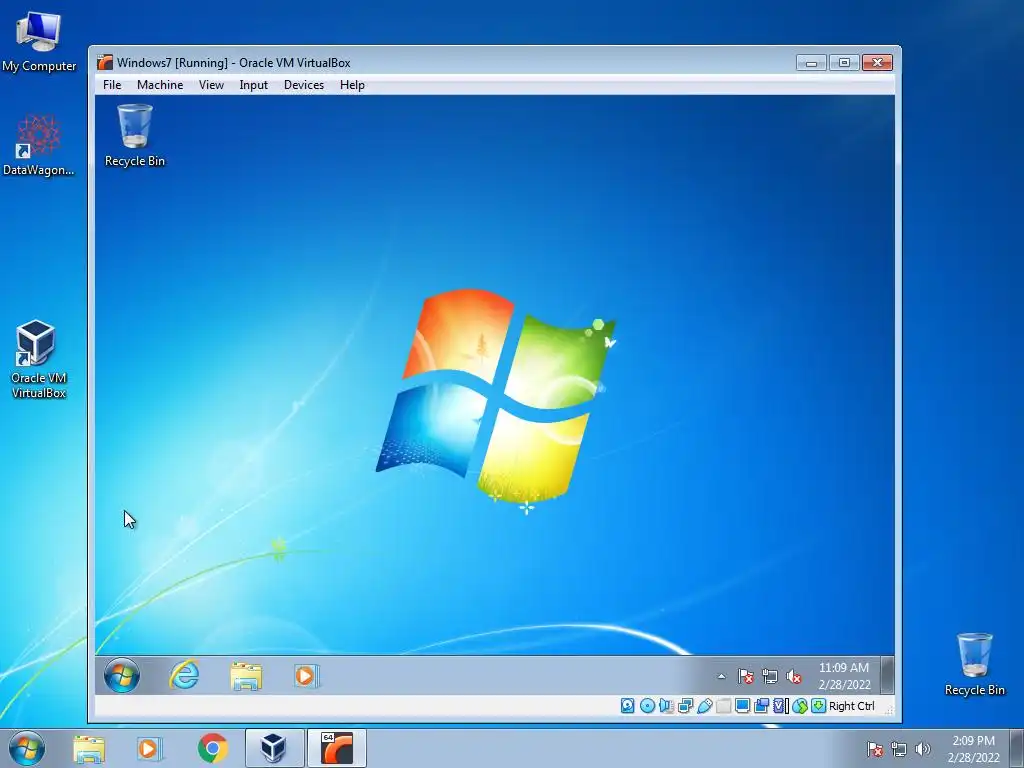Click the optical disk status icon

tap(647, 706)
